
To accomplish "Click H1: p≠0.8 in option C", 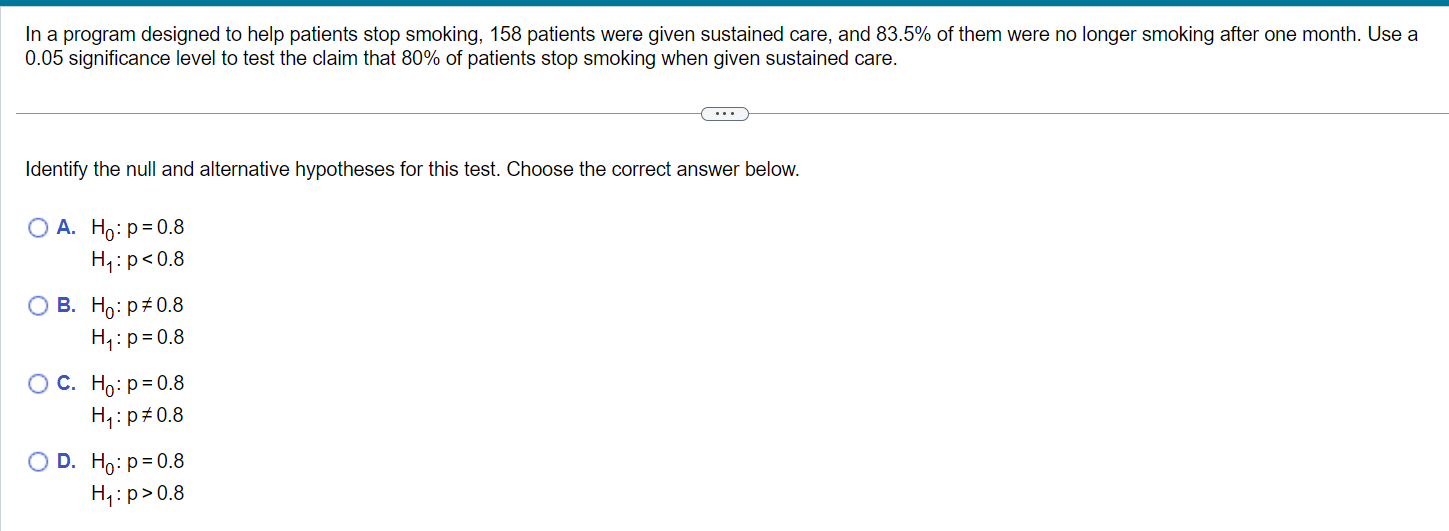I will [x=138, y=416].
